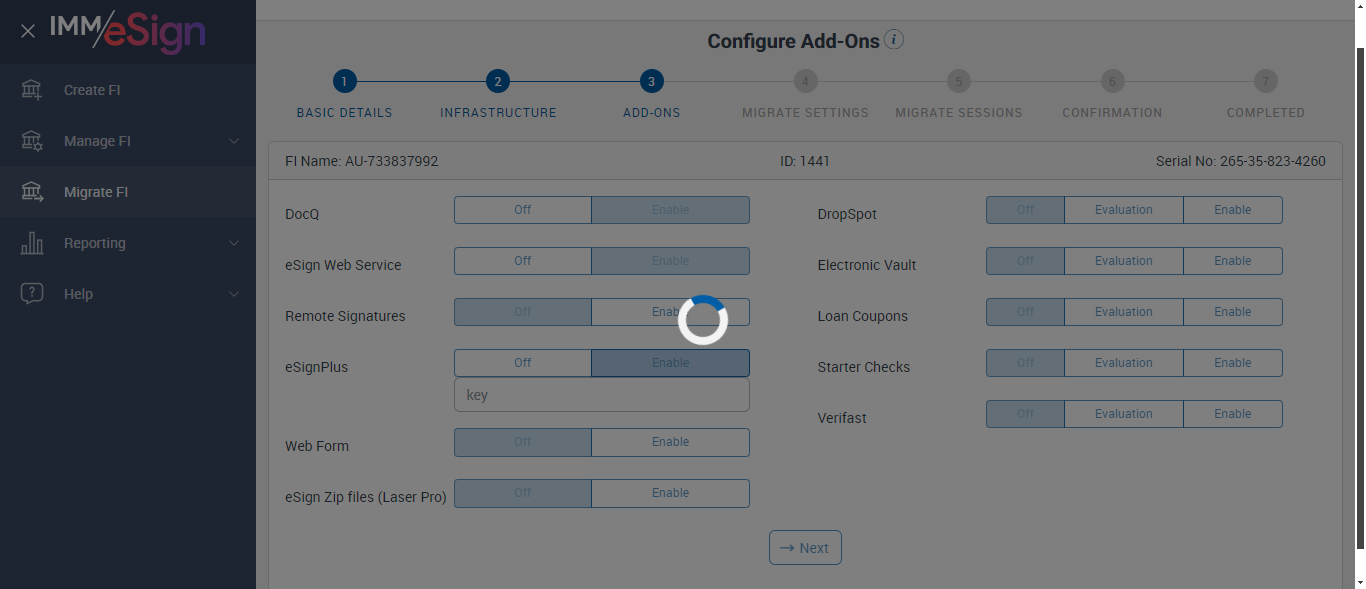Click the vertical page scrollbar
The image size is (1366, 589).
[x=1360, y=300]
